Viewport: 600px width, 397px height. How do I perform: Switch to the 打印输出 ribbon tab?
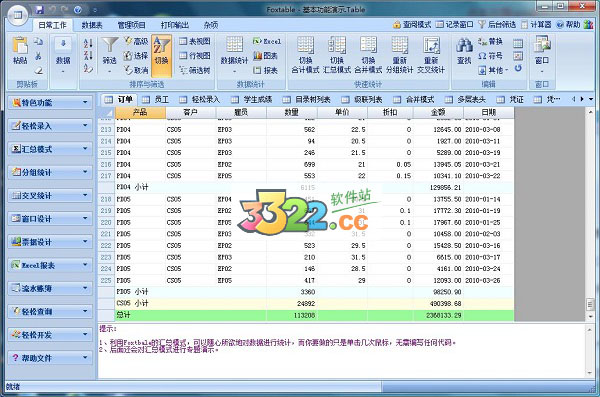(174, 25)
